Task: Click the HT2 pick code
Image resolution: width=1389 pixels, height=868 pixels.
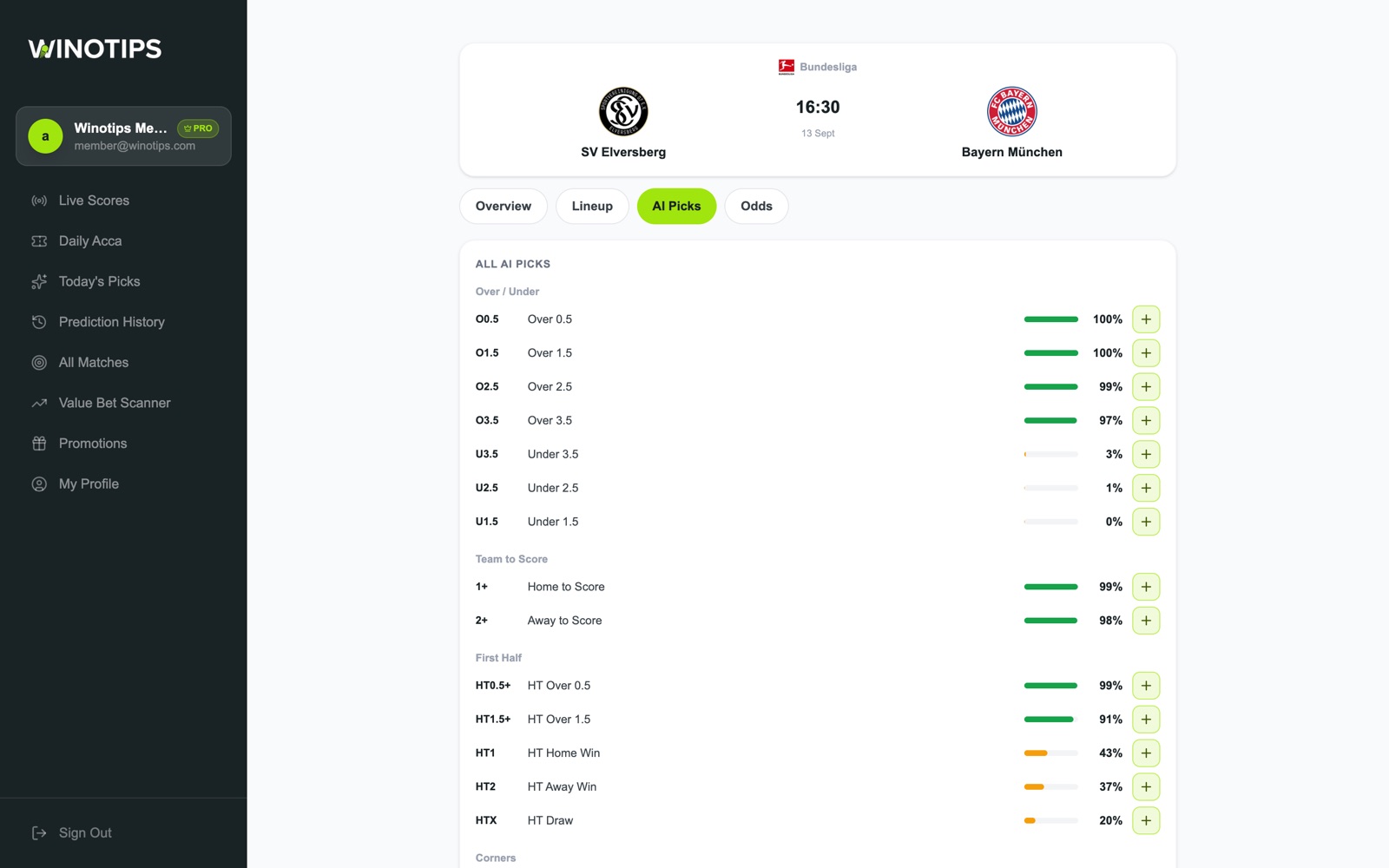Action: coord(485,787)
